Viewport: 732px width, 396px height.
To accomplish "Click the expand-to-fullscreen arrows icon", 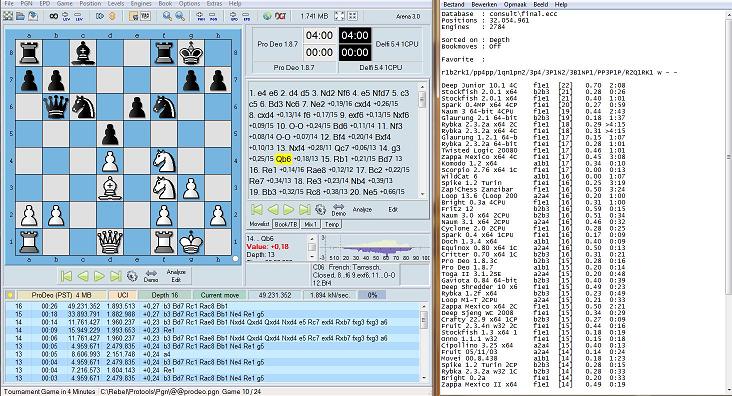I will click(x=339, y=16).
